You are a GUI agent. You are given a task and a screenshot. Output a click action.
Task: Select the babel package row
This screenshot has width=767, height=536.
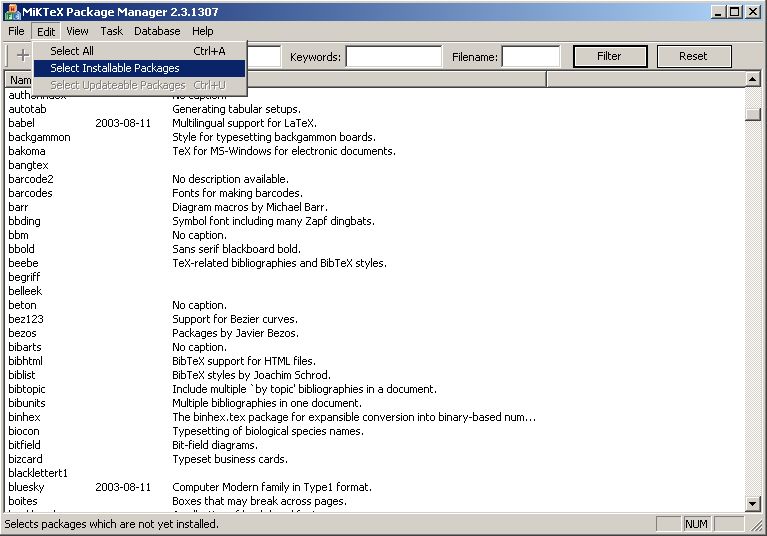tap(22, 123)
